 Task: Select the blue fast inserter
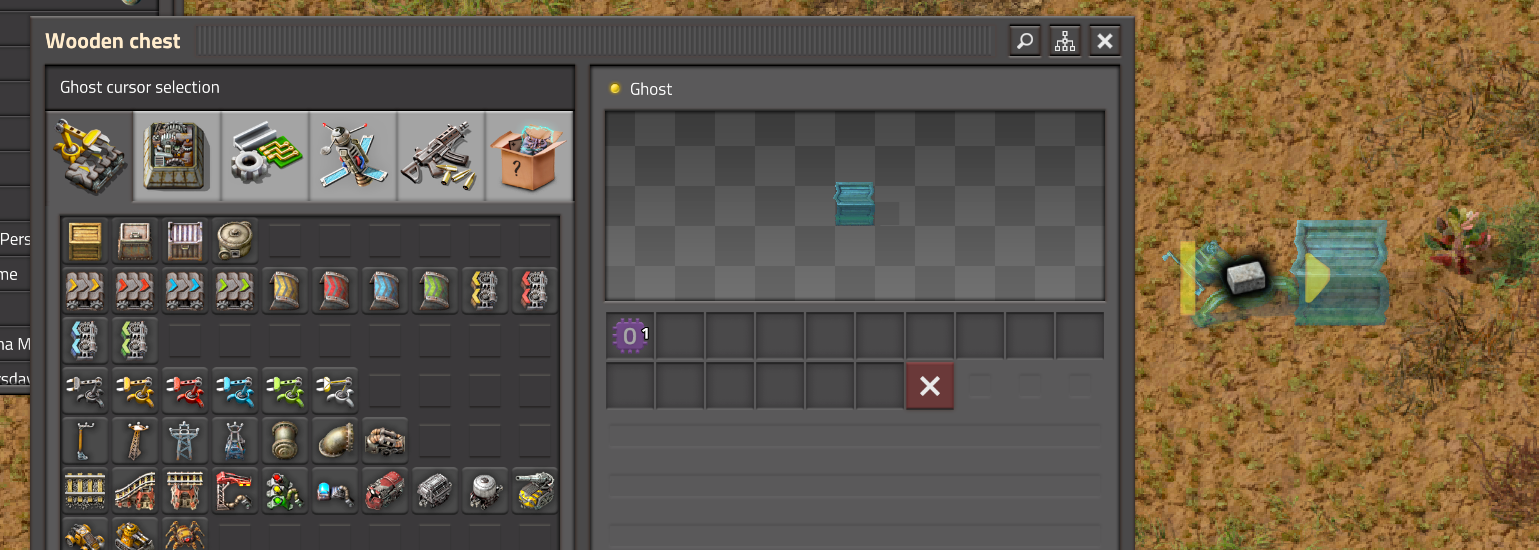(x=235, y=391)
